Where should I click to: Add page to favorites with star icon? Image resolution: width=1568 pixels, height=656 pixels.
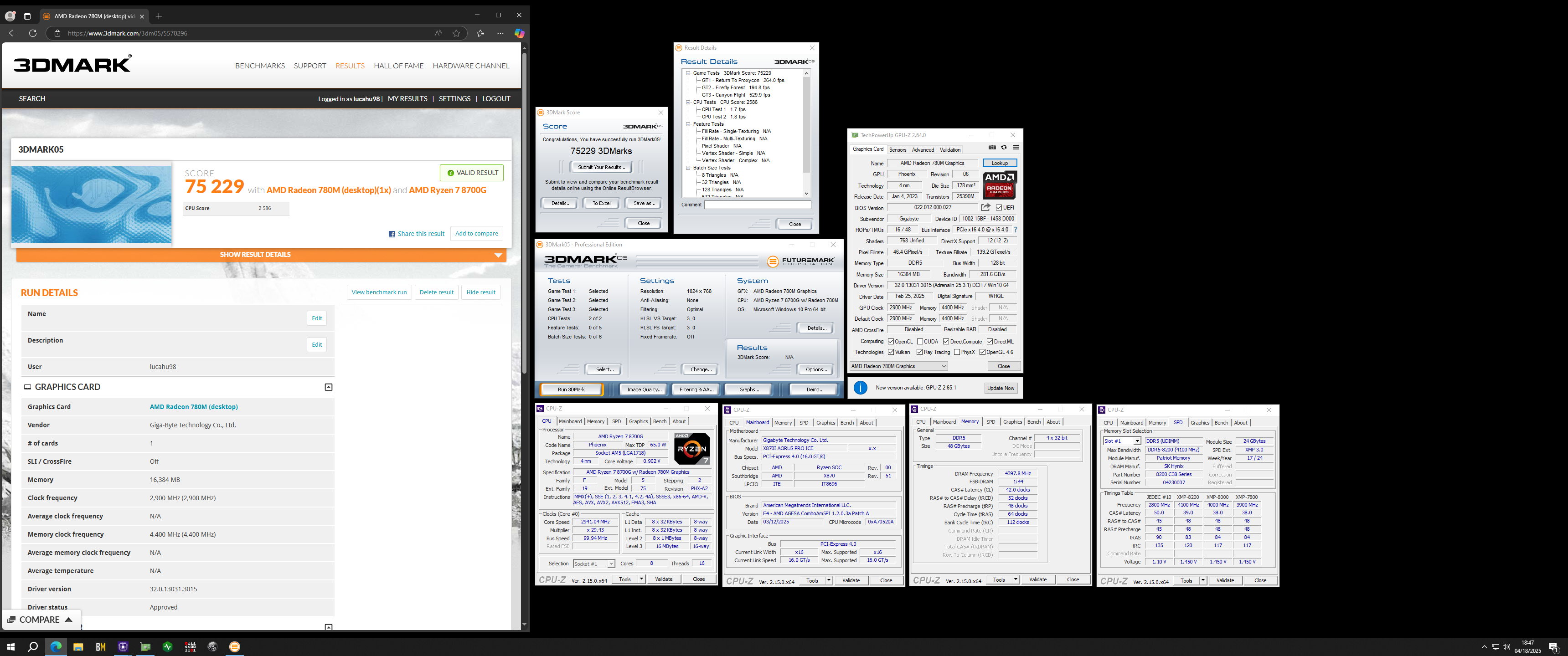[457, 33]
